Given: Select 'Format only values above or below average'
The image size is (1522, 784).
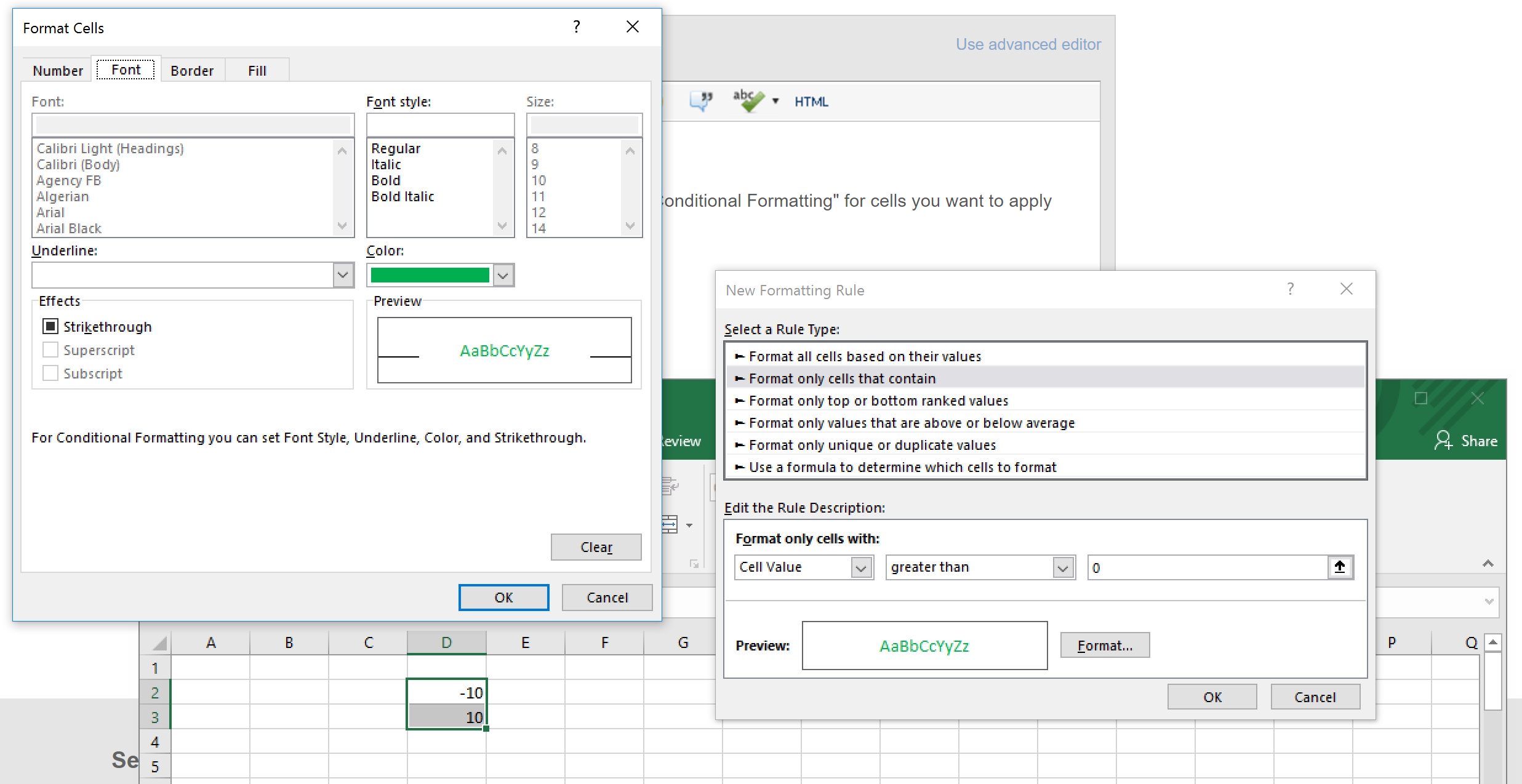Looking at the screenshot, I should (1045, 423).
